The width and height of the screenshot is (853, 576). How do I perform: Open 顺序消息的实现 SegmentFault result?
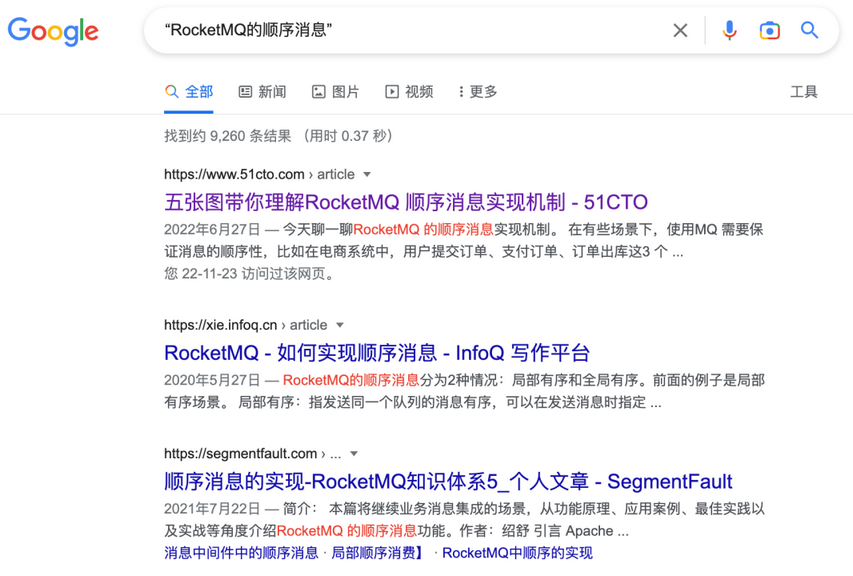(x=448, y=482)
